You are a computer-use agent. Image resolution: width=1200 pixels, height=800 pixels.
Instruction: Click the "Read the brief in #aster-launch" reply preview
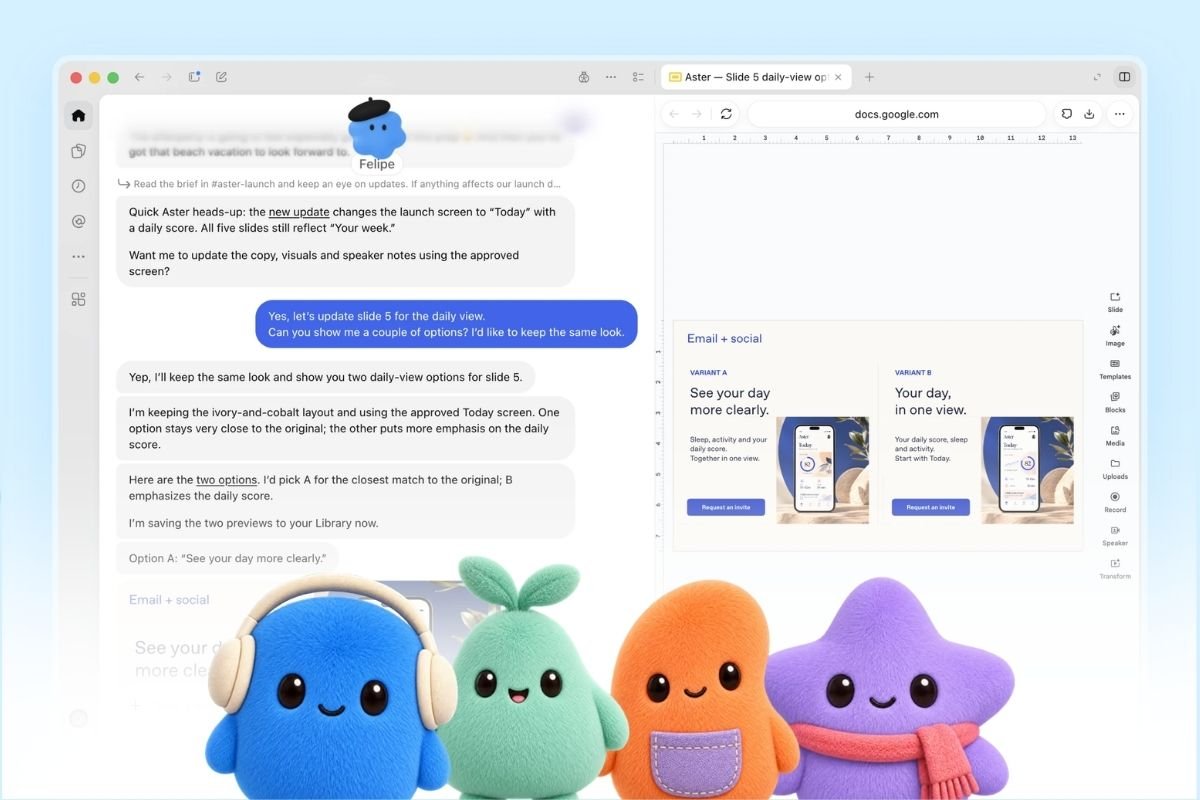point(339,184)
